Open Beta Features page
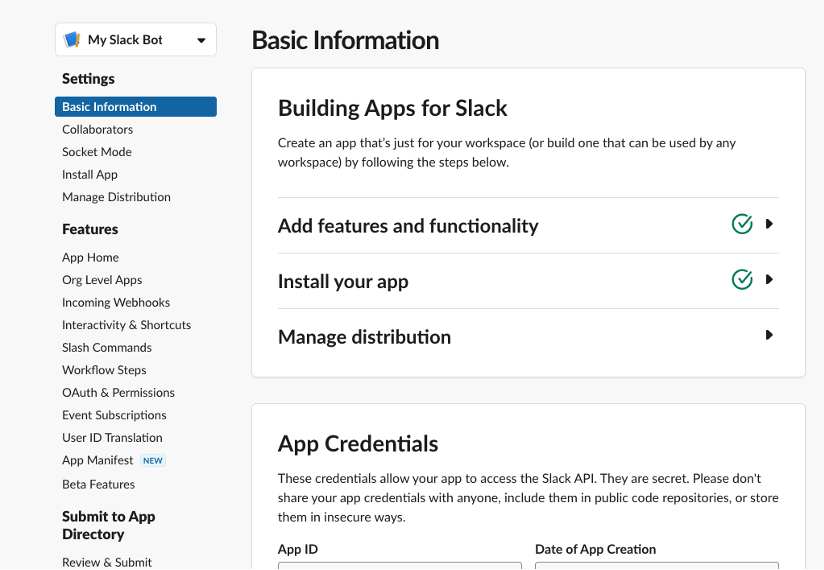The height and width of the screenshot is (570, 824). tap(98, 484)
